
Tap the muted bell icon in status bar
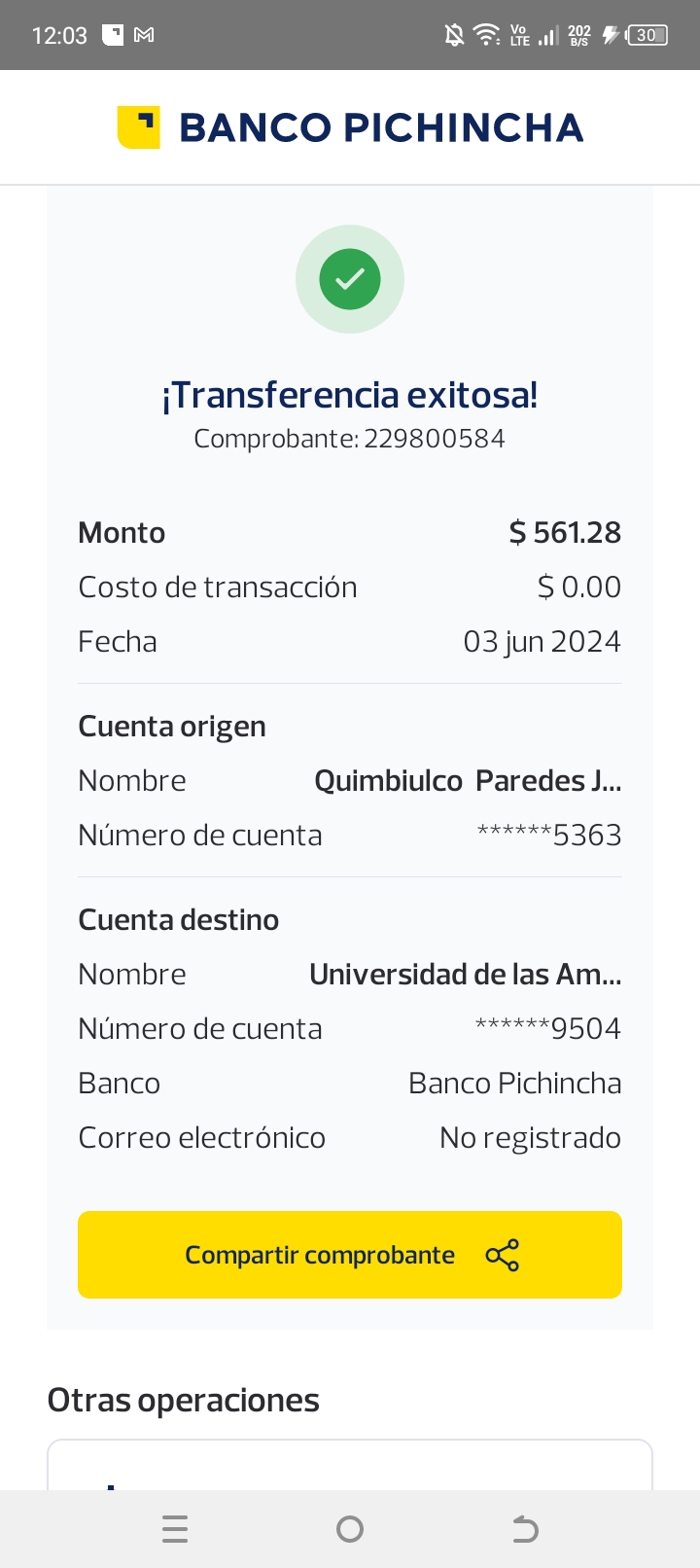pyautogui.click(x=454, y=35)
